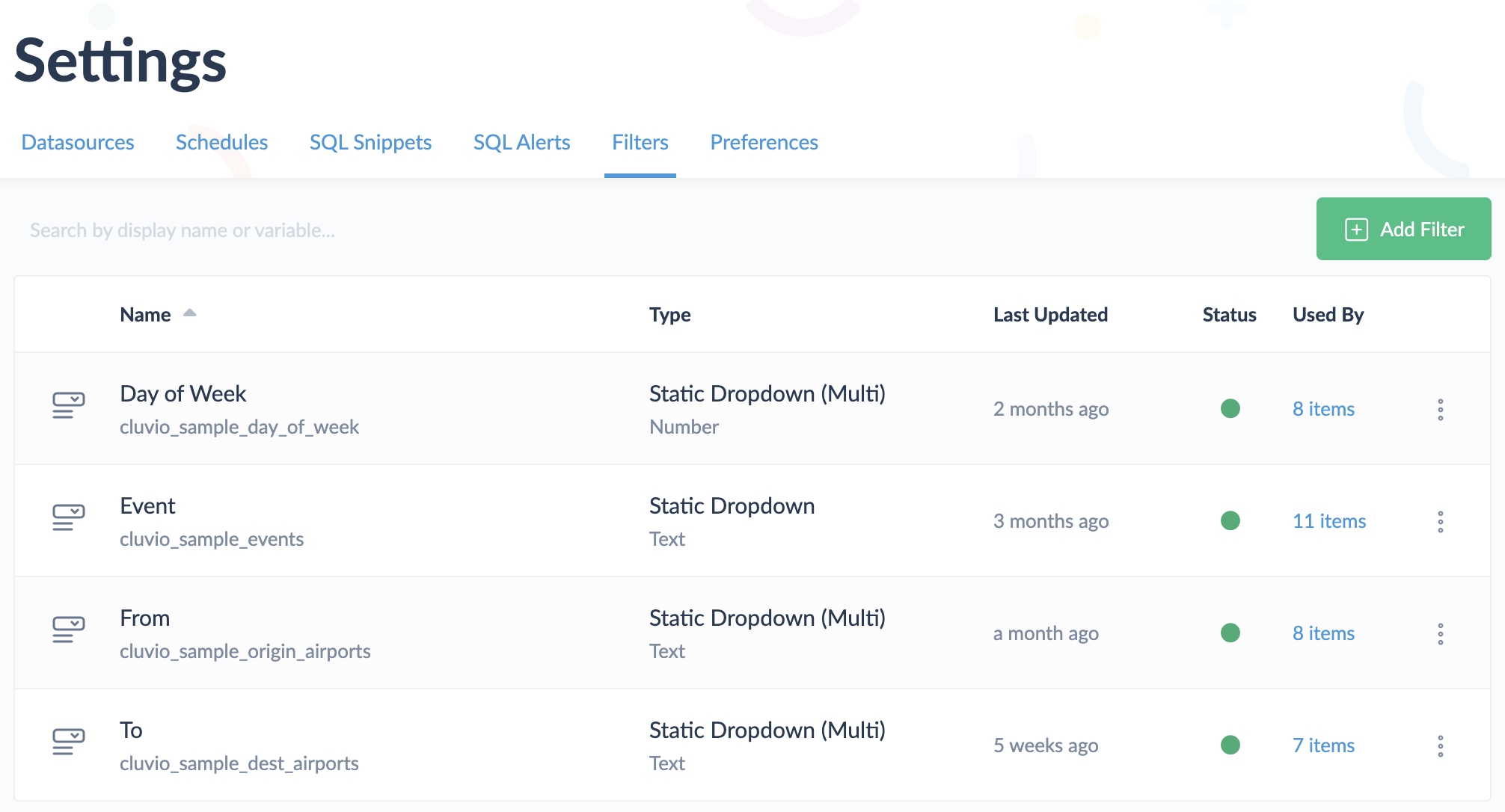Screen dimensions: 1505x812
Task: Open the 7 items link for To
Action: click(1323, 745)
